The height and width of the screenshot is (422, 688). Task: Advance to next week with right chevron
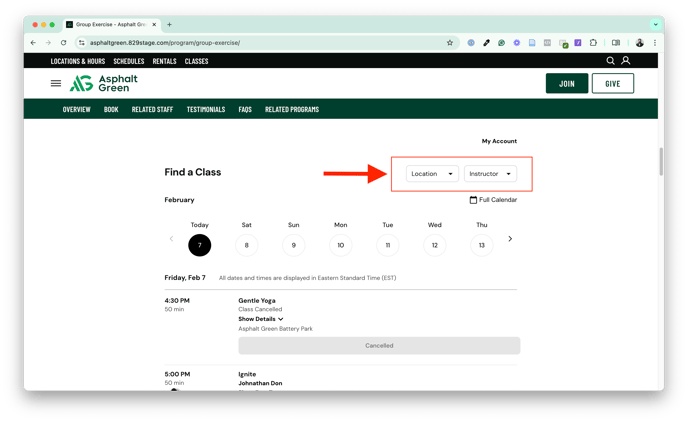click(x=510, y=239)
